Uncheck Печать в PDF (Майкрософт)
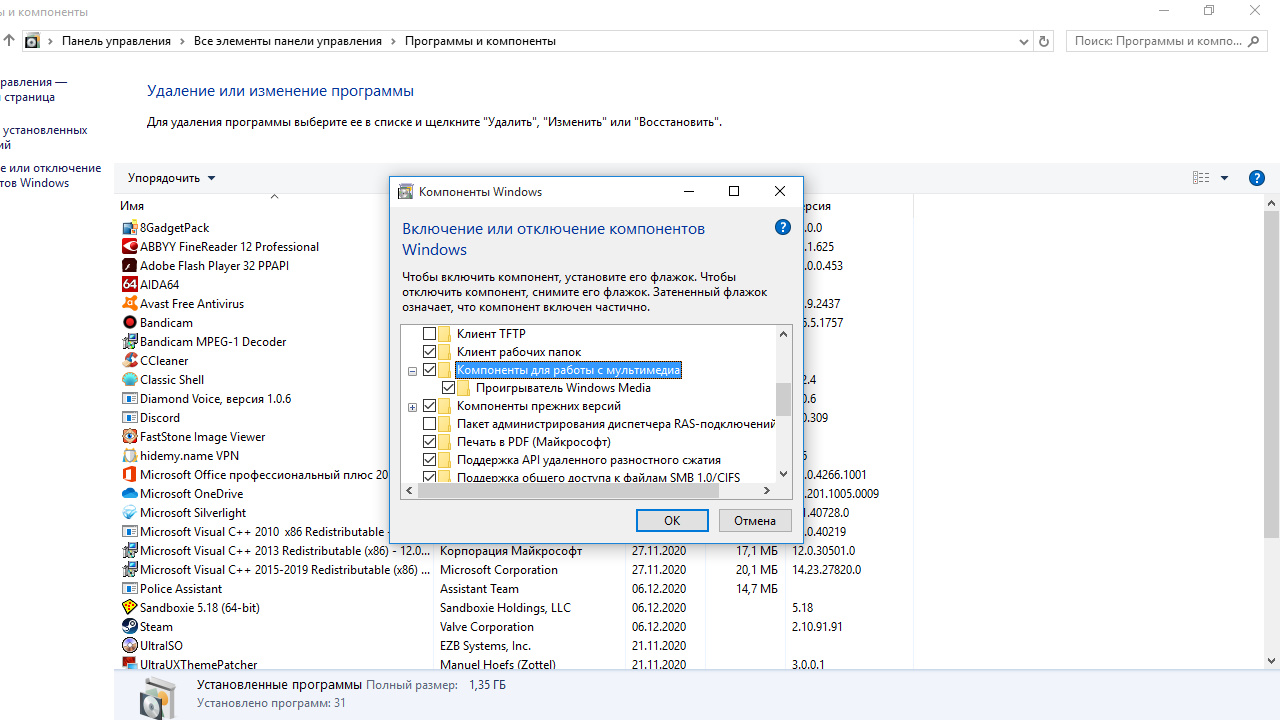The height and width of the screenshot is (720, 1280). 430,442
